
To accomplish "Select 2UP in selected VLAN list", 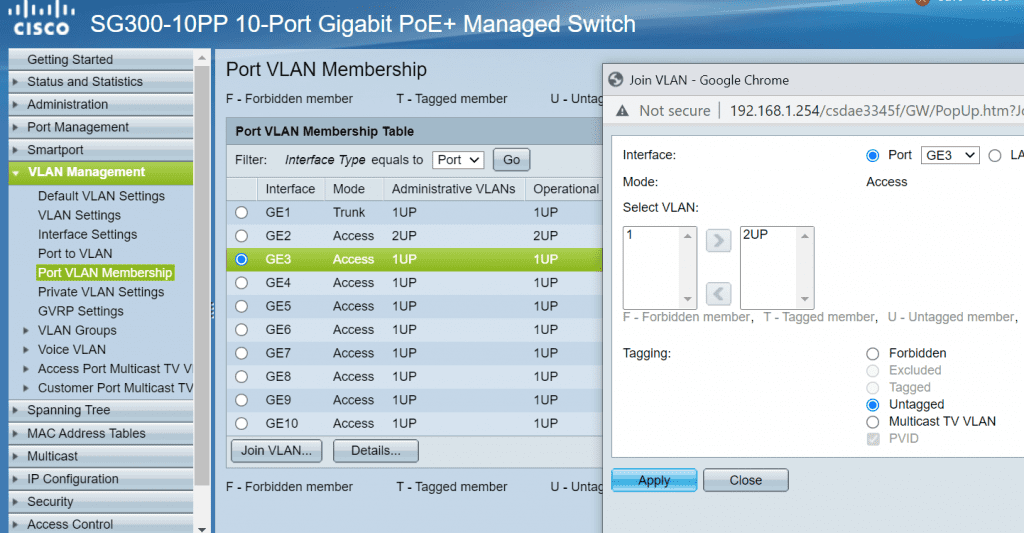I will [769, 234].
